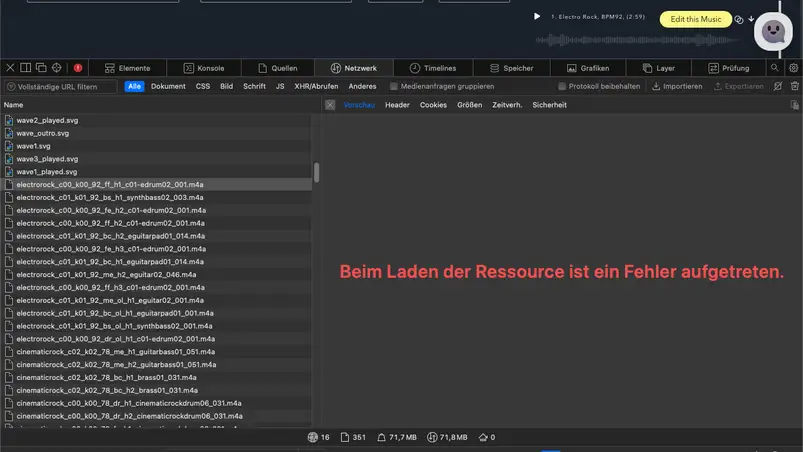The width and height of the screenshot is (803, 452).
Task: Click the domains count globe icon
Action: click(x=312, y=437)
